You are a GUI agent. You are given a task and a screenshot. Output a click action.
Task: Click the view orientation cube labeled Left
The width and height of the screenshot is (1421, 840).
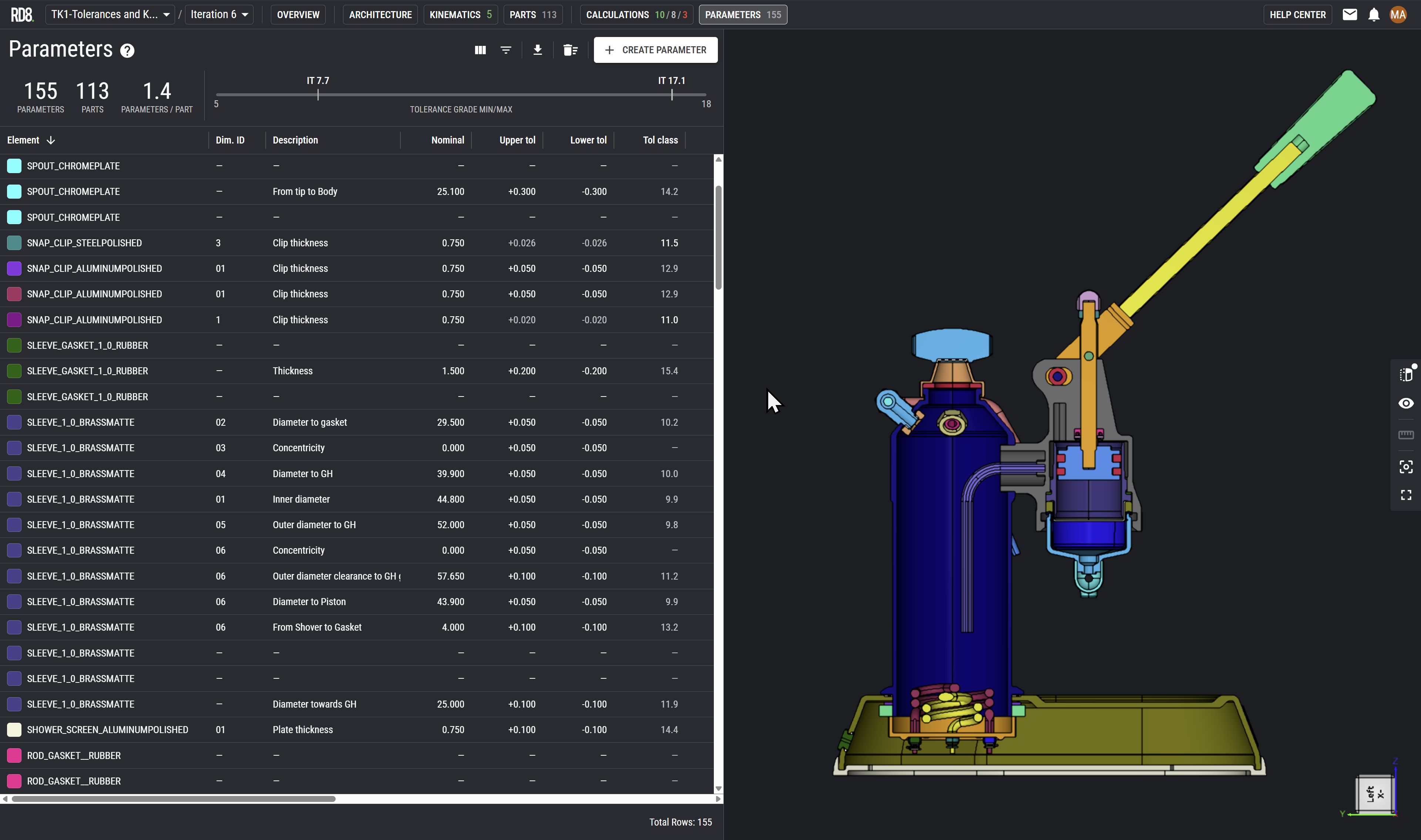click(x=1375, y=794)
